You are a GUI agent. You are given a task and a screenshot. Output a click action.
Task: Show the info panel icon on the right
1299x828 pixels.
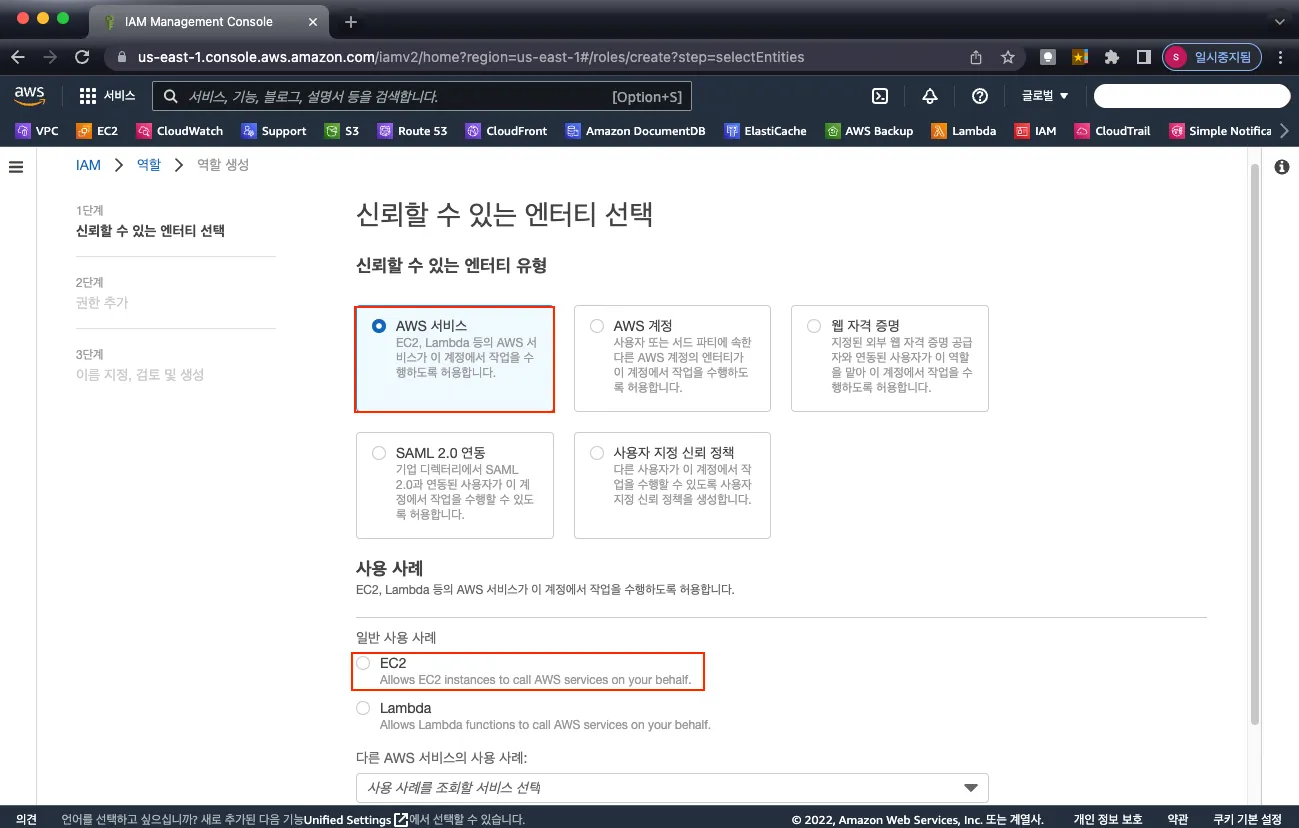click(1282, 167)
